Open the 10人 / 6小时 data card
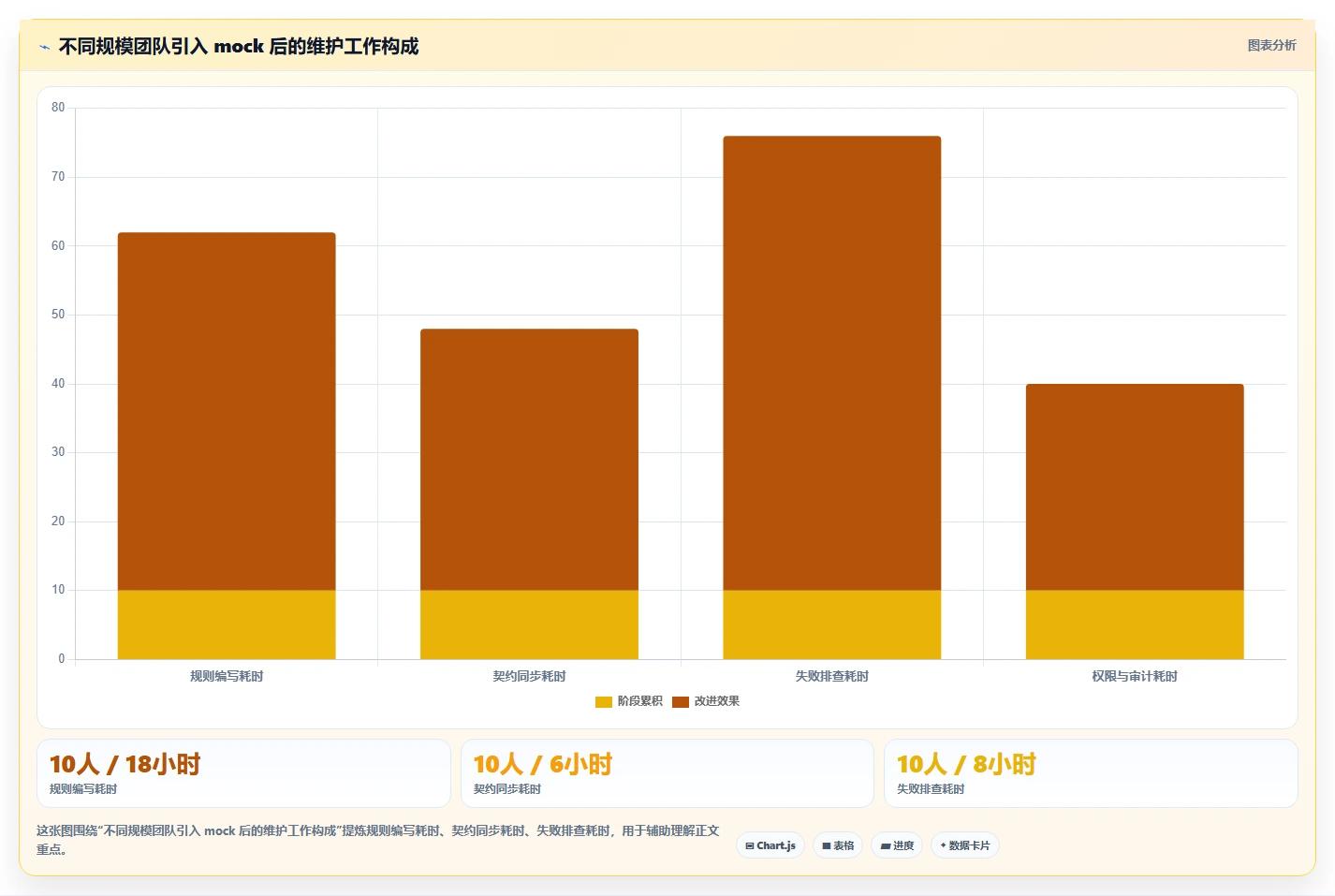 tap(667, 773)
